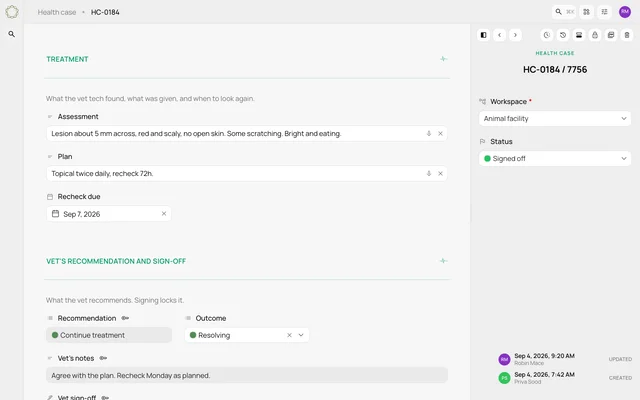The image size is (640, 400).
Task: Click the locked Continue treatment recommendation field
Action: coord(109,335)
